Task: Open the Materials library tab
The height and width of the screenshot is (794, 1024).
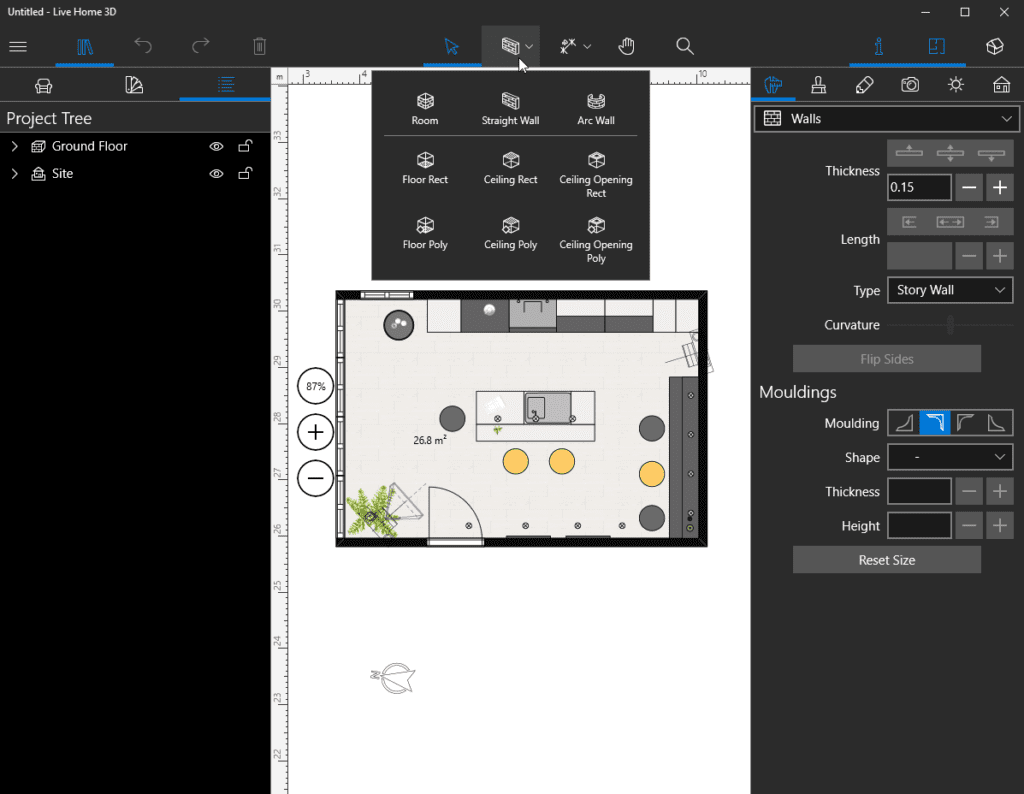Action: [134, 85]
